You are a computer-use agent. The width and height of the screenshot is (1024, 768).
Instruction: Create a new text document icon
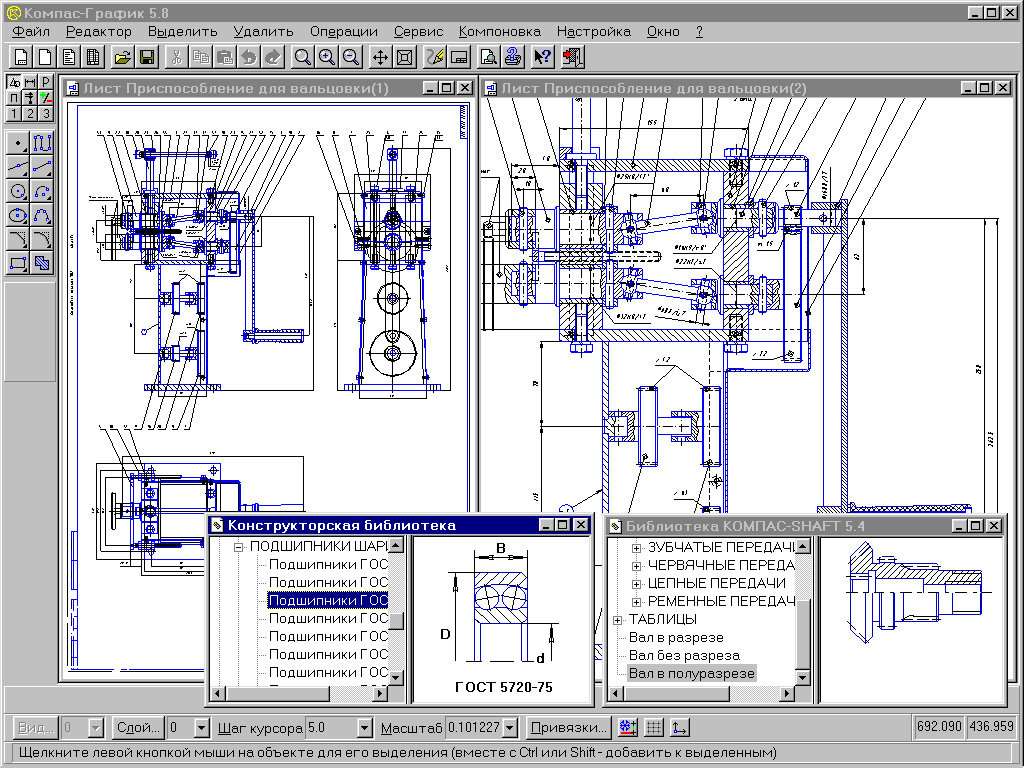[69, 57]
